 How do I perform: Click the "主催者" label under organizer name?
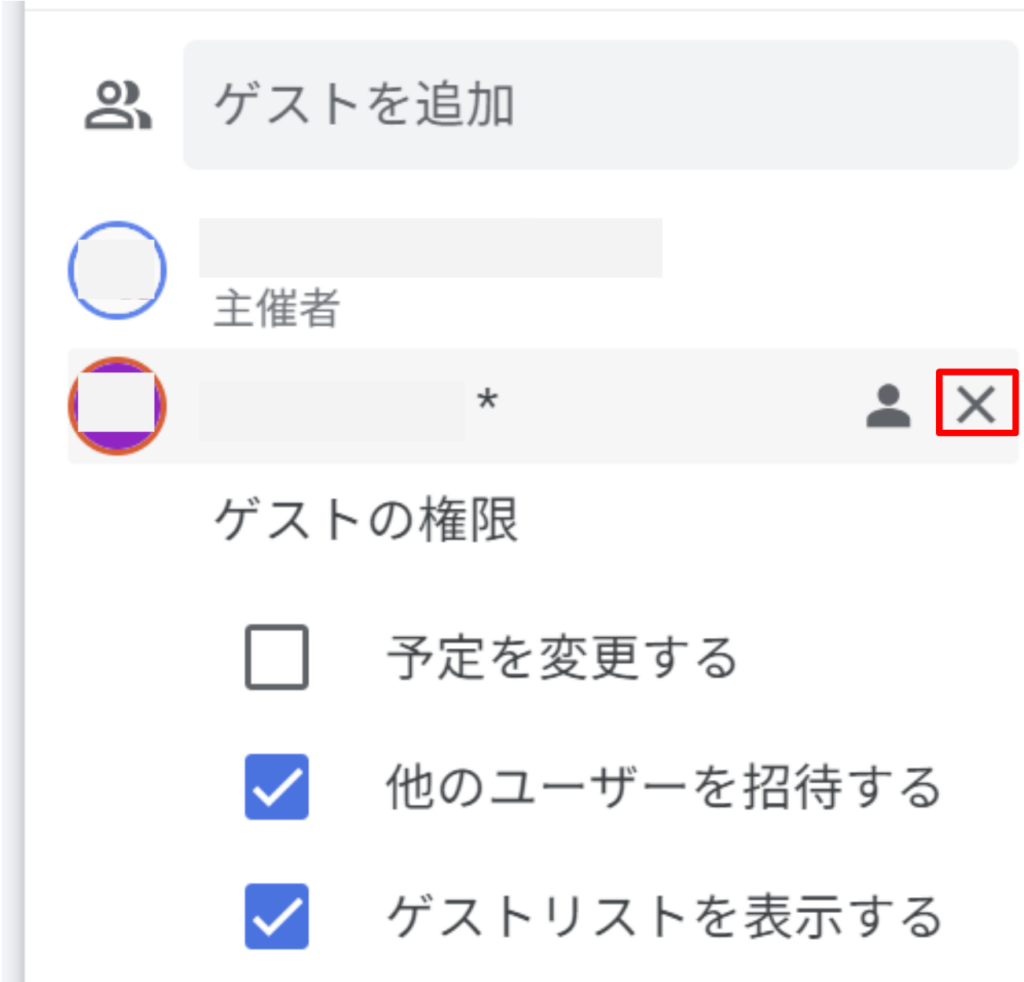click(x=276, y=311)
